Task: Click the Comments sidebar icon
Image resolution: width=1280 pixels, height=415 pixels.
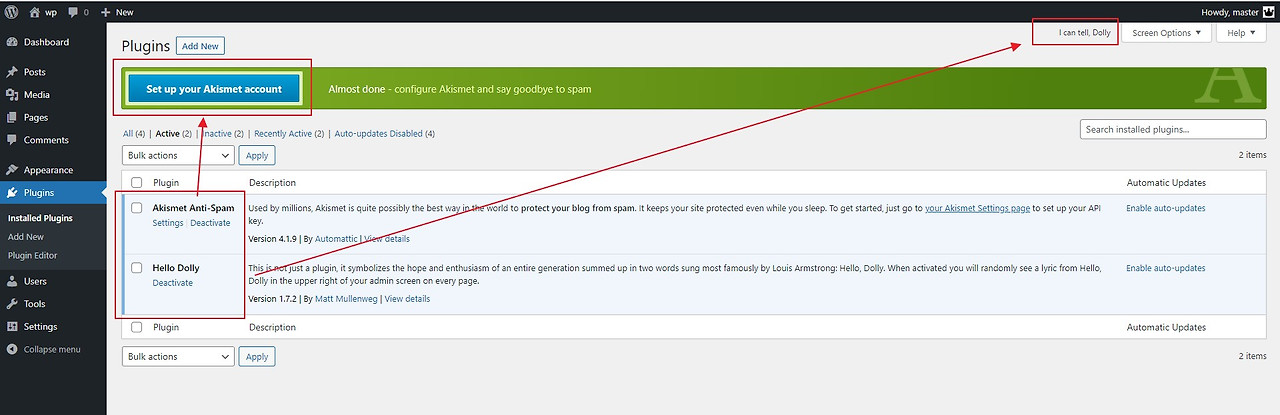Action: (12, 140)
